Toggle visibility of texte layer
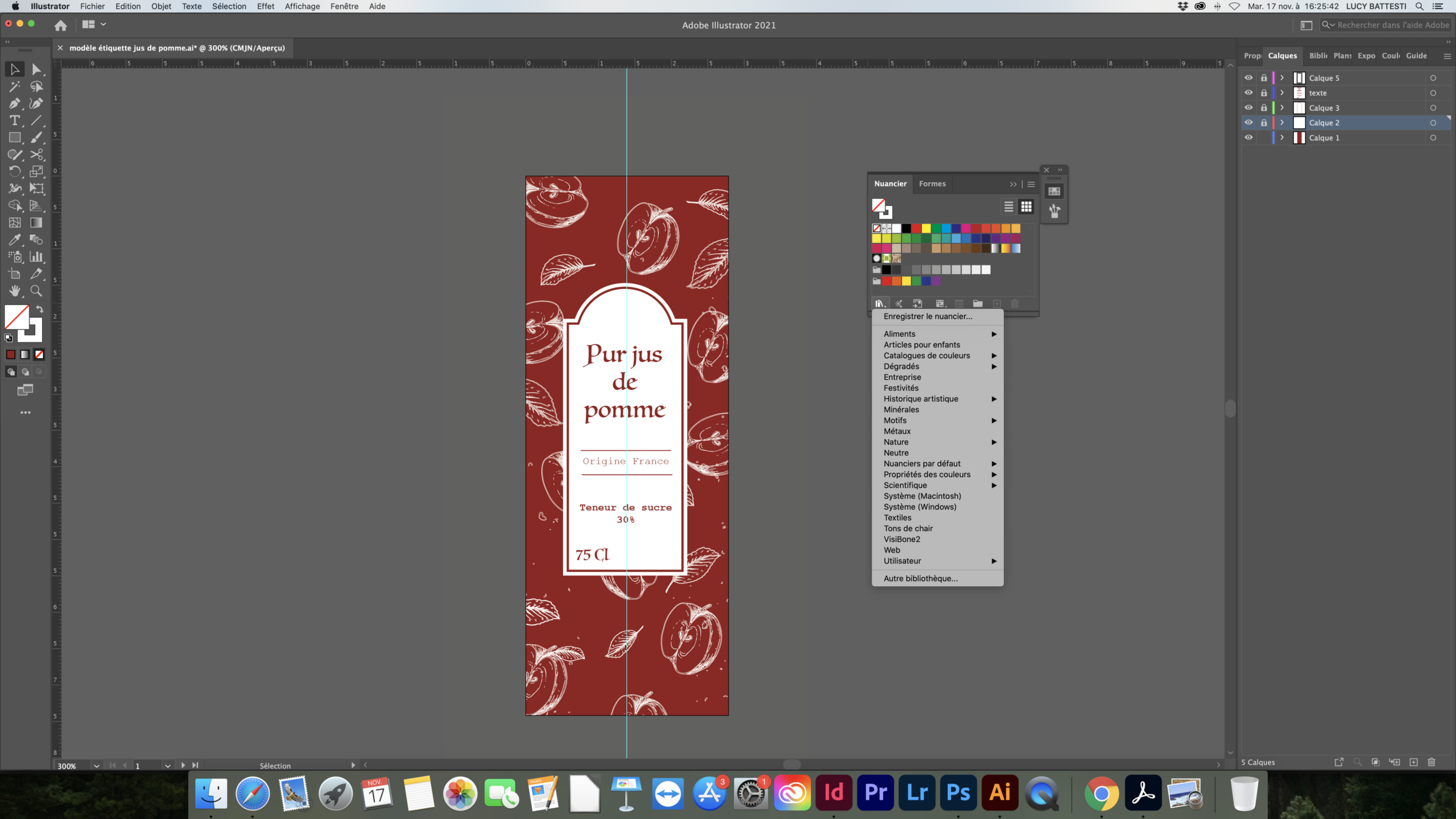Image resolution: width=1456 pixels, height=819 pixels. [x=1248, y=92]
